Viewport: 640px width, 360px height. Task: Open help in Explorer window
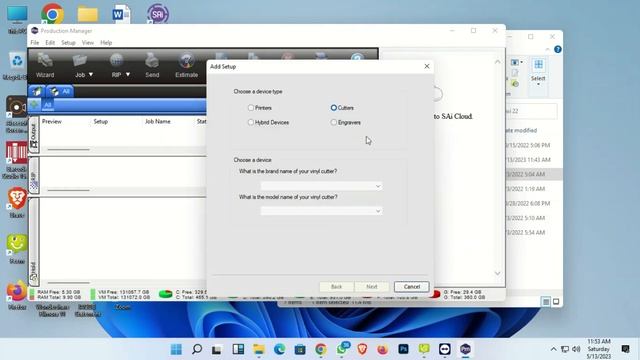pyautogui.click(x=558, y=49)
